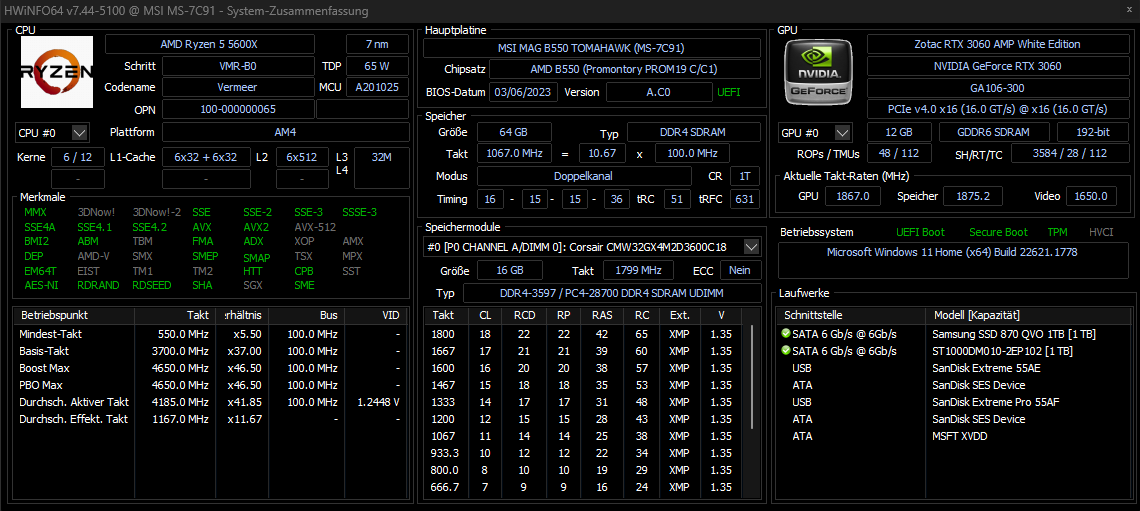The height and width of the screenshot is (511, 1140).
Task: Click green status icon beside Samsung SSD 870
Action: pyautogui.click(x=785, y=334)
